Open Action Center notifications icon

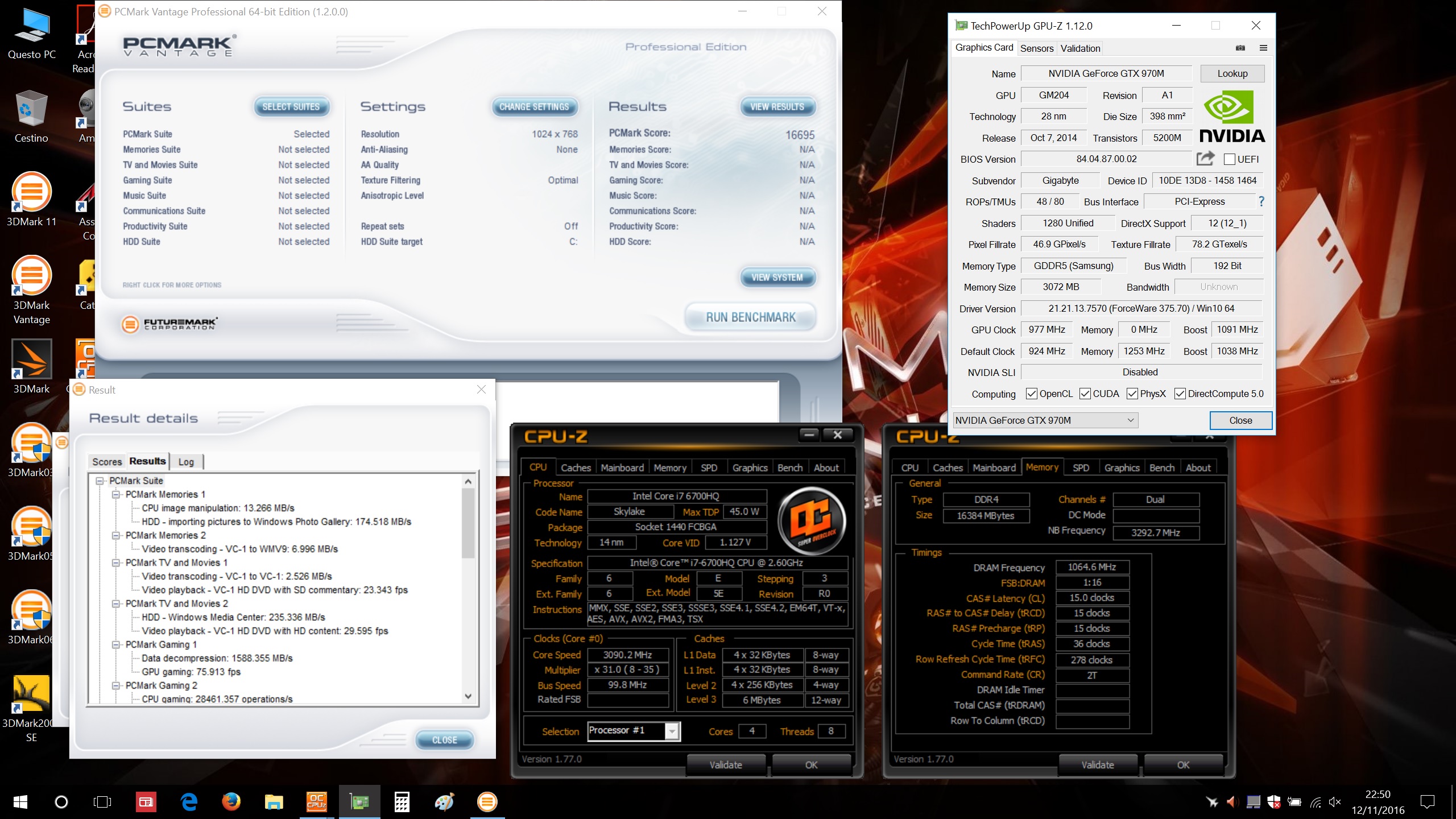1428,802
